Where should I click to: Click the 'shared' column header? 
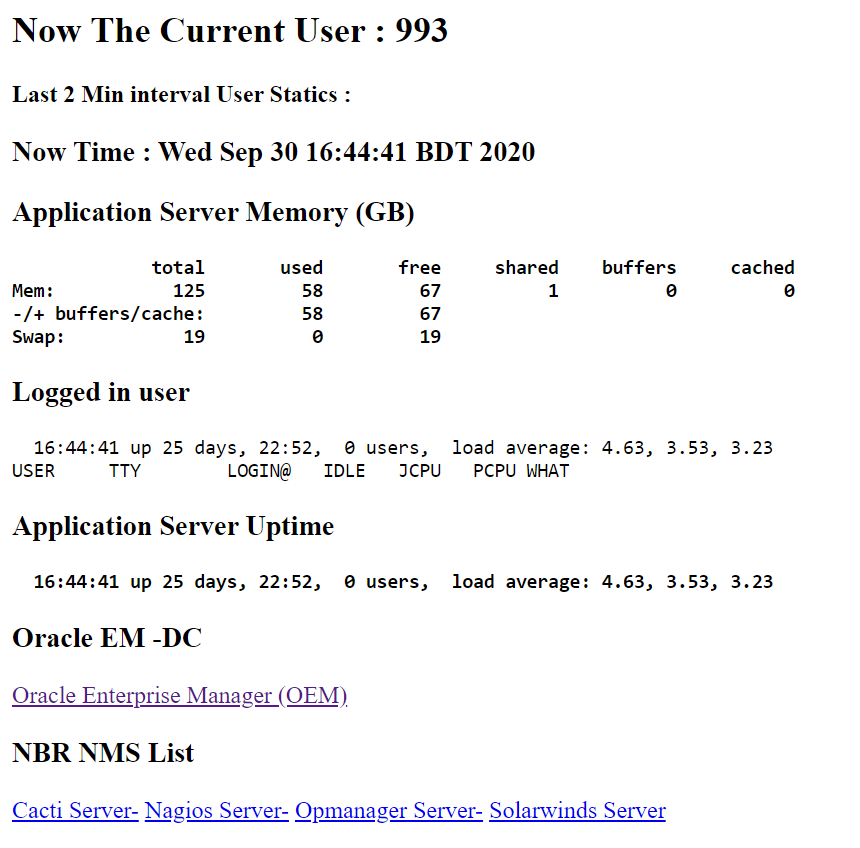tap(527, 268)
